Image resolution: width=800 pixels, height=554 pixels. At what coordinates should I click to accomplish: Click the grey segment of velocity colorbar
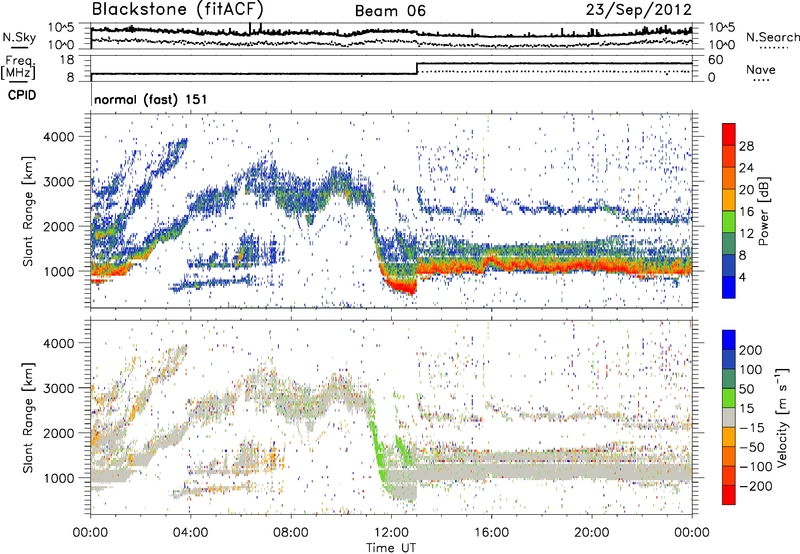point(729,418)
